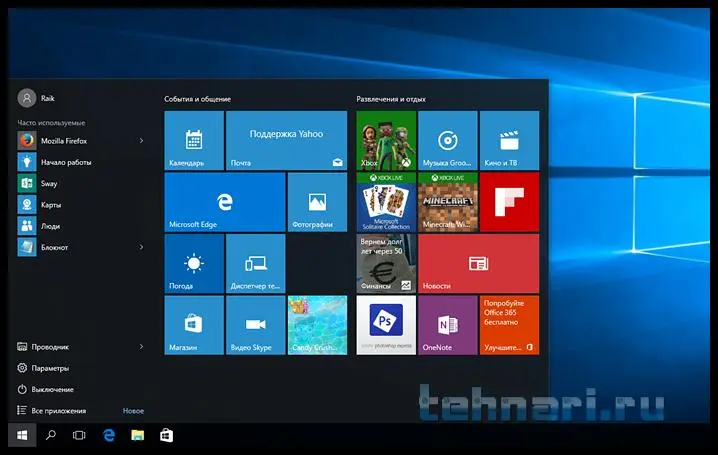Launch the Photoshop Express tile

click(x=386, y=325)
